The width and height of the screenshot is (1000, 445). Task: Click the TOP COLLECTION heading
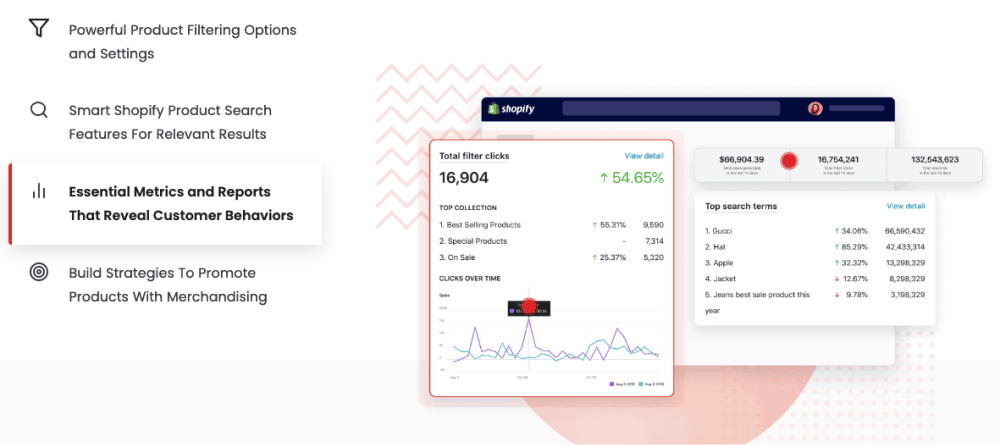coord(467,208)
